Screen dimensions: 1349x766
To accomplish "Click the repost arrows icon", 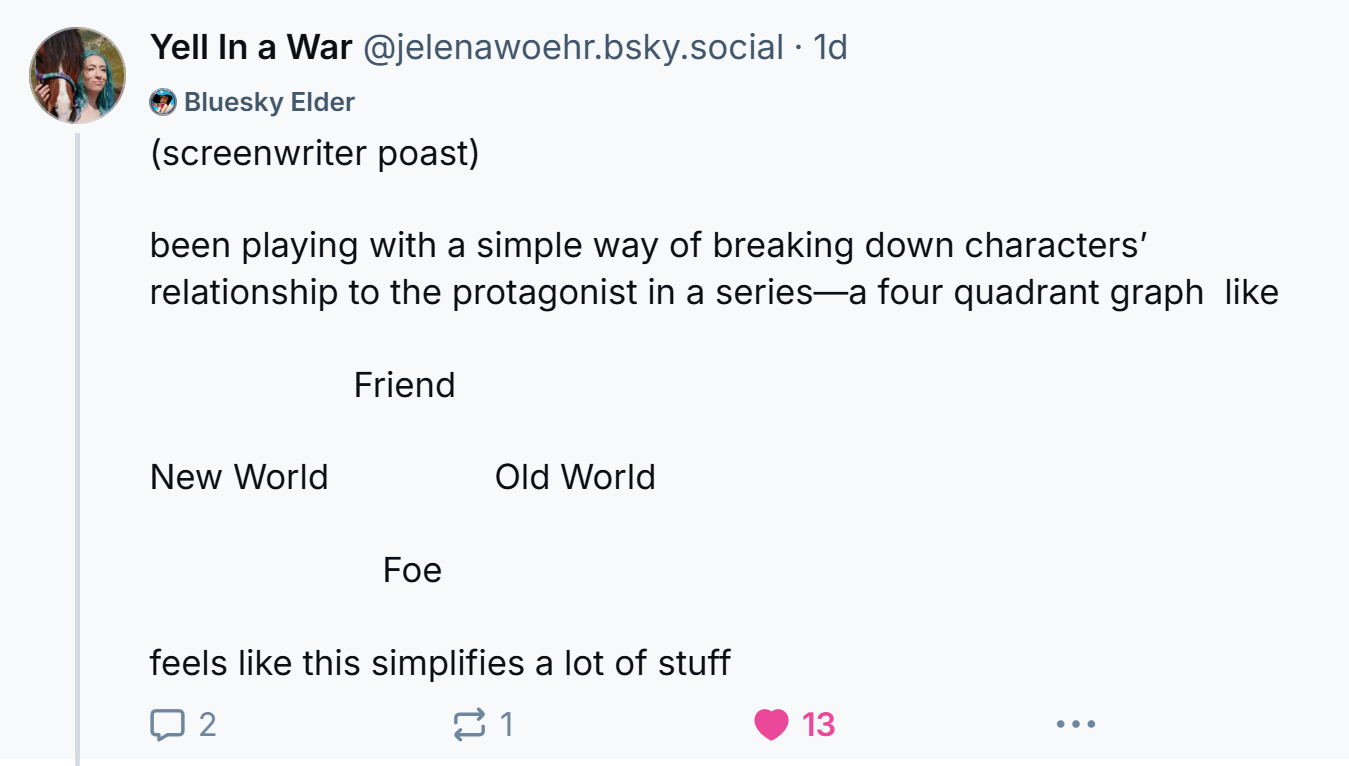I will click(x=469, y=724).
